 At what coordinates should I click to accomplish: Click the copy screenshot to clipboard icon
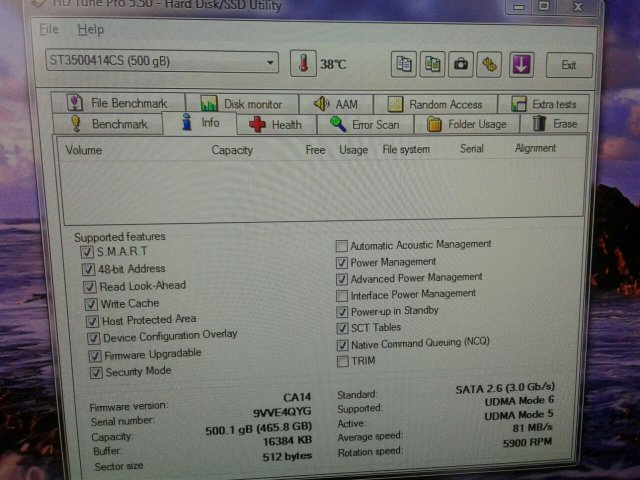click(432, 64)
